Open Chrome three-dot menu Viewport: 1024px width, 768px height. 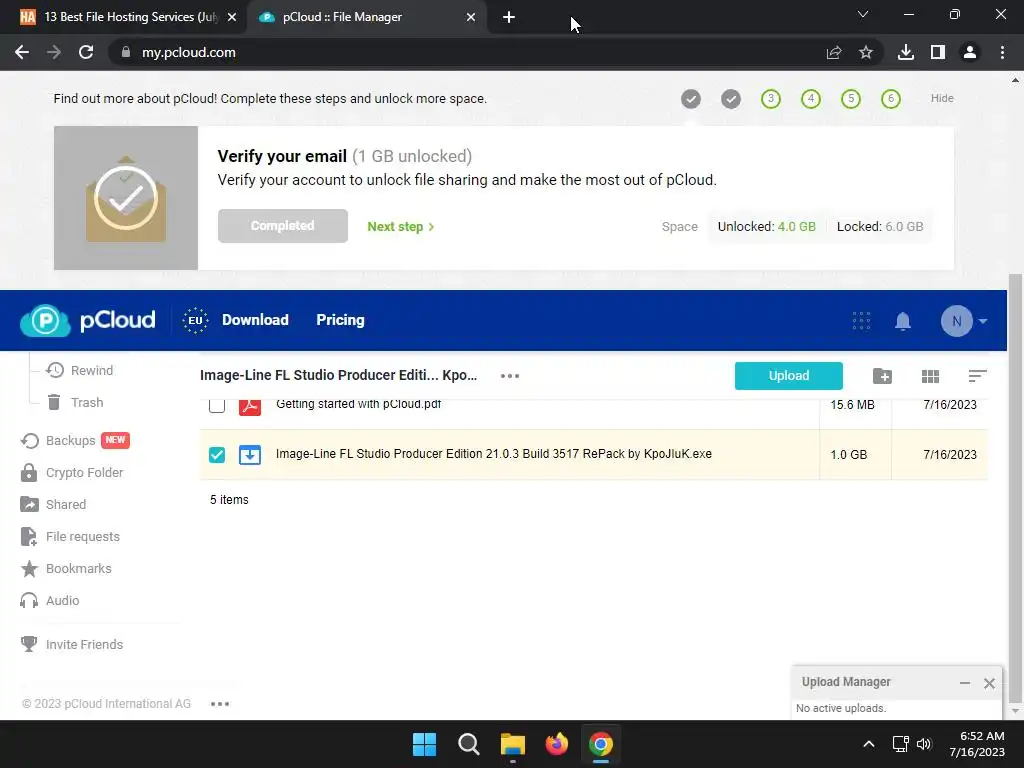(1002, 52)
